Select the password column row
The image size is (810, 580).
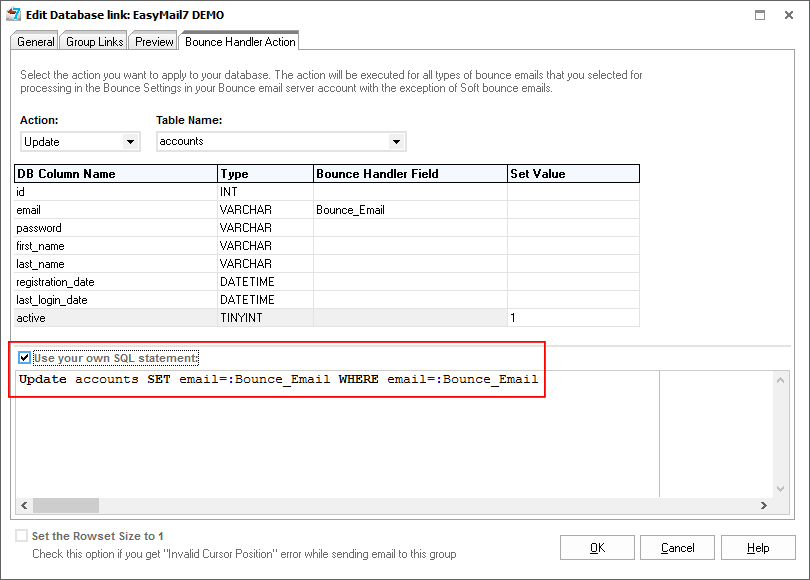tap(326, 228)
